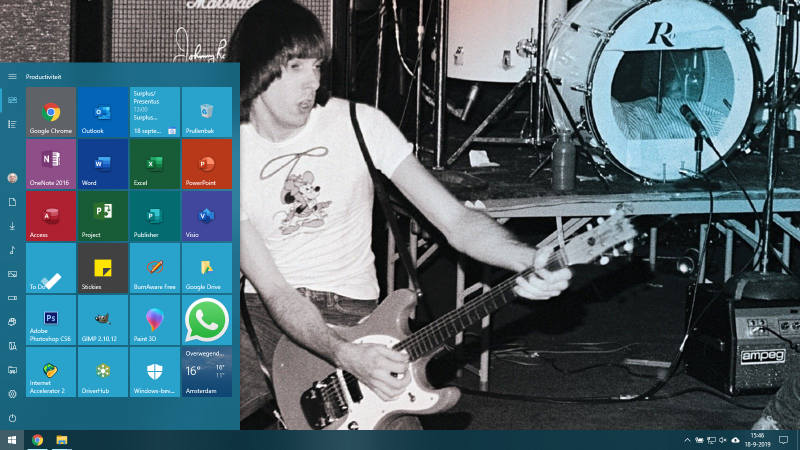Launch Adobe Photoshop CS6 tile
800x450 pixels.
[51, 320]
